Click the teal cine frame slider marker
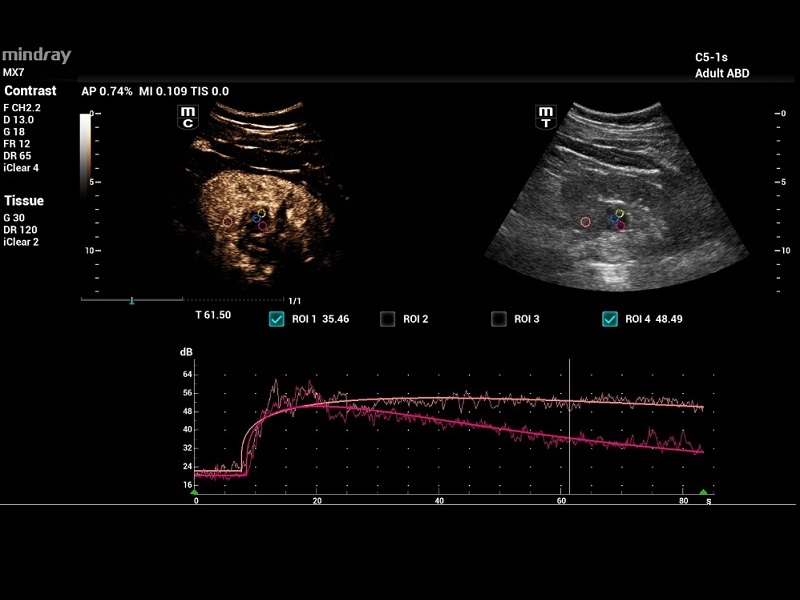This screenshot has width=800, height=600. coord(131,300)
